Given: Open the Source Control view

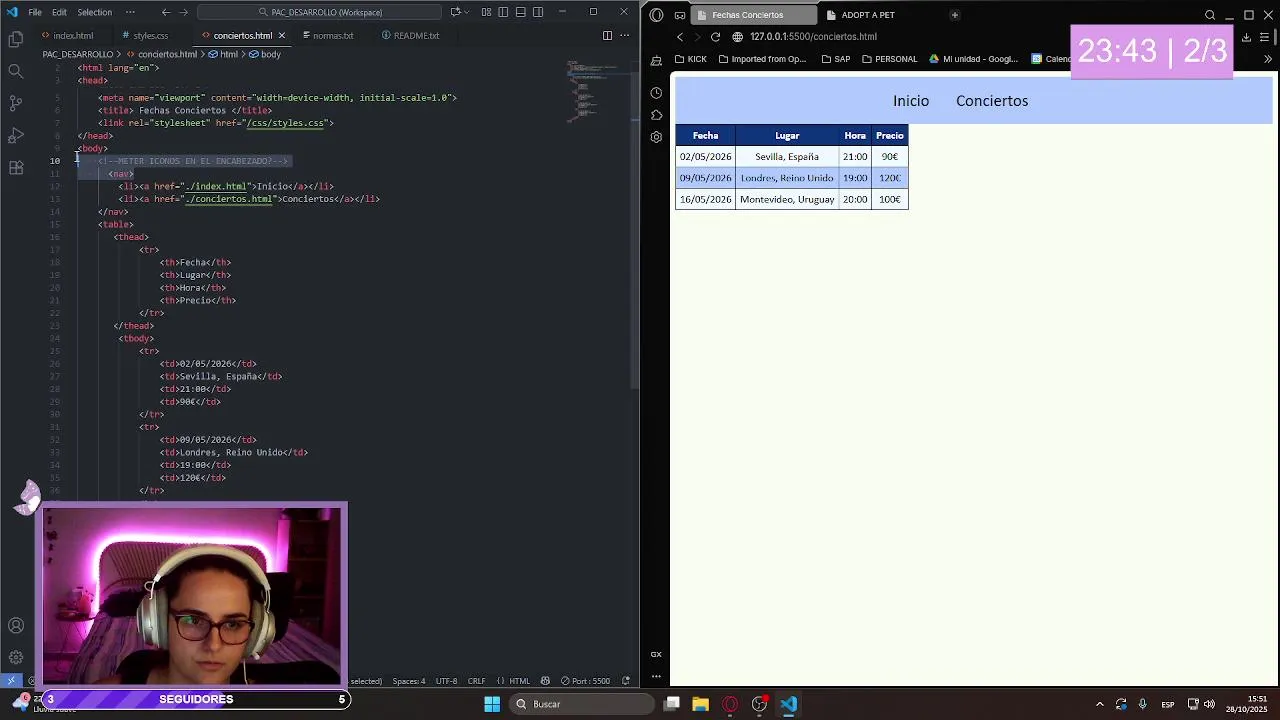Looking at the screenshot, I should point(16,103).
